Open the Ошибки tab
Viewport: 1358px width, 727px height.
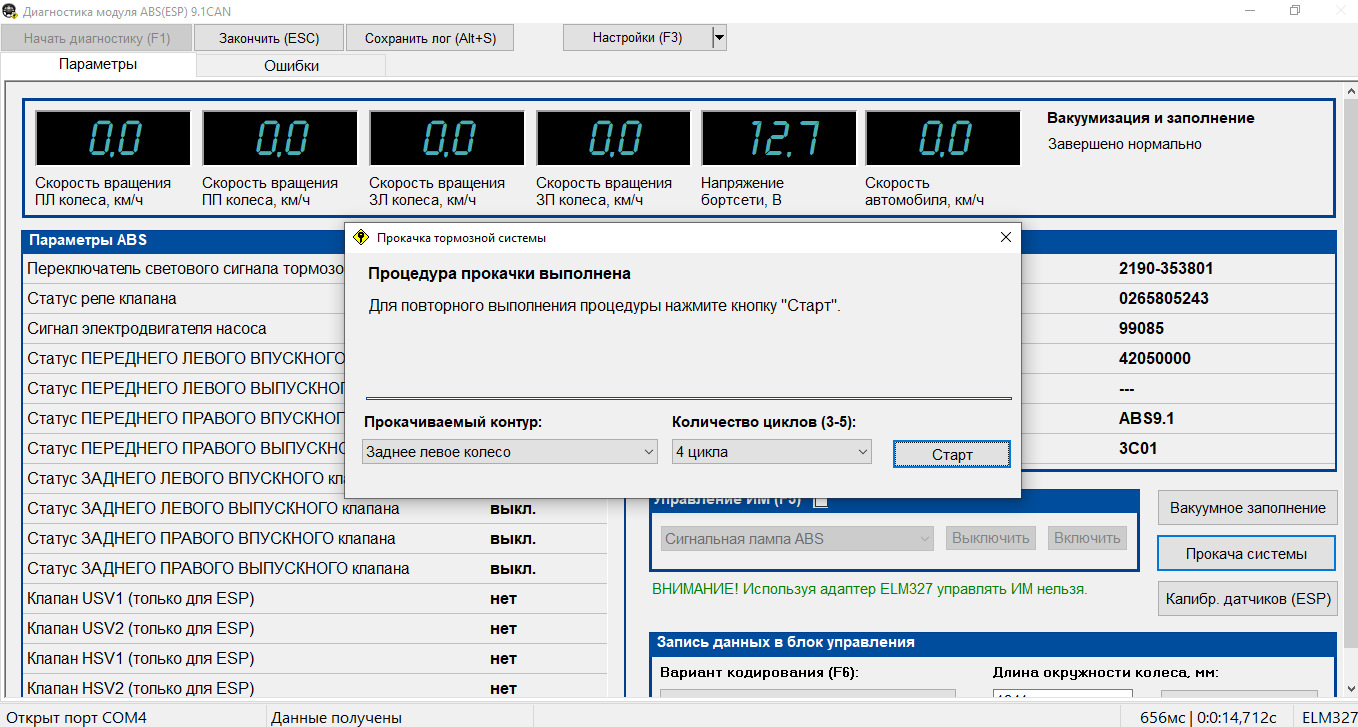click(x=291, y=66)
